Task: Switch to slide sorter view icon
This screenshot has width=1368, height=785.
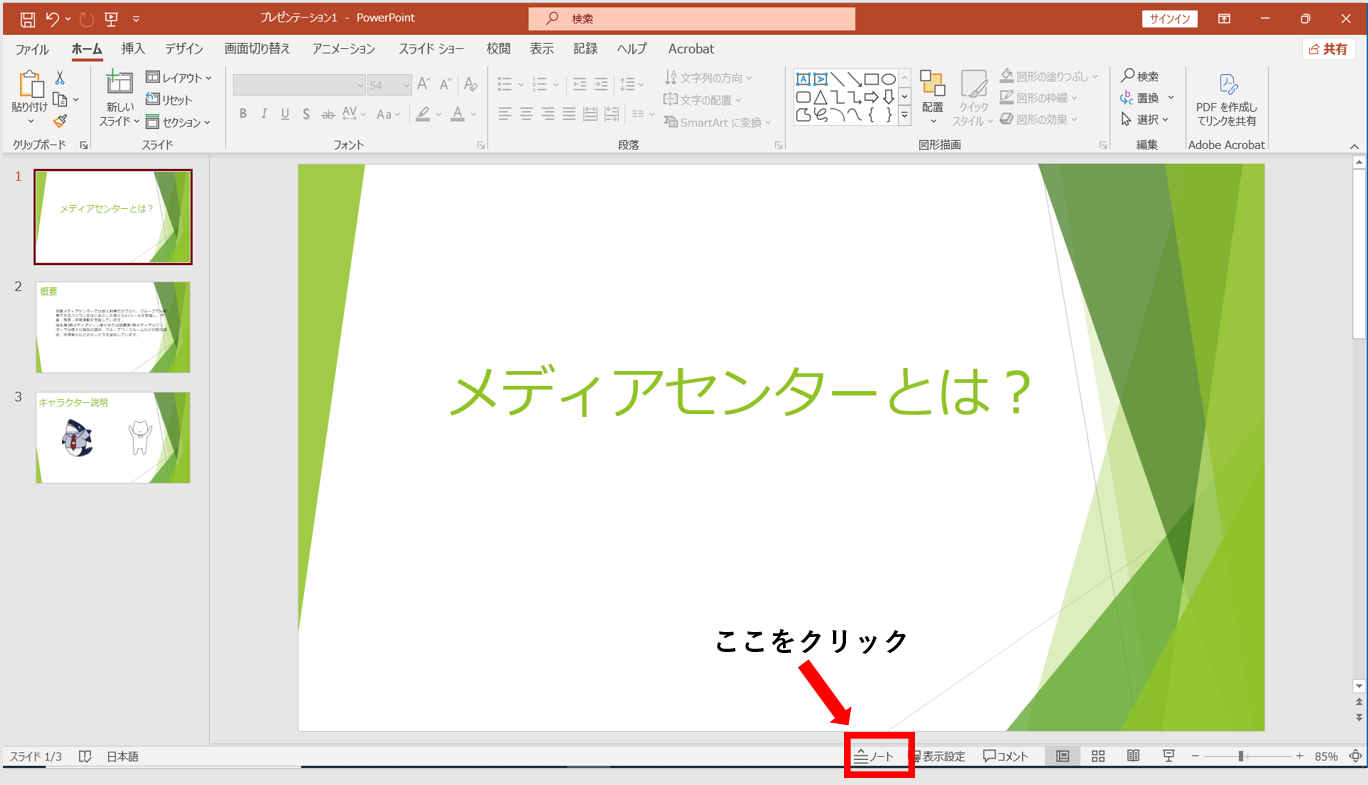Action: tap(1098, 757)
